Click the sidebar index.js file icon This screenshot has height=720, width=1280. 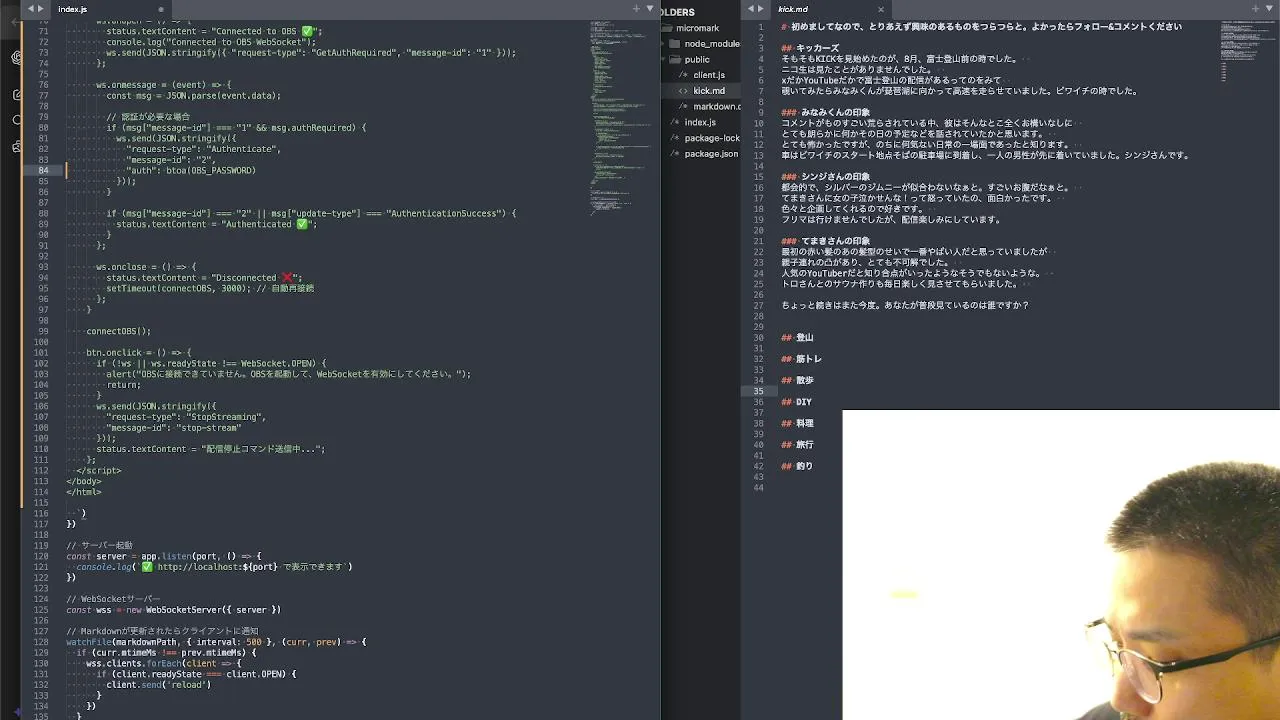pos(675,122)
